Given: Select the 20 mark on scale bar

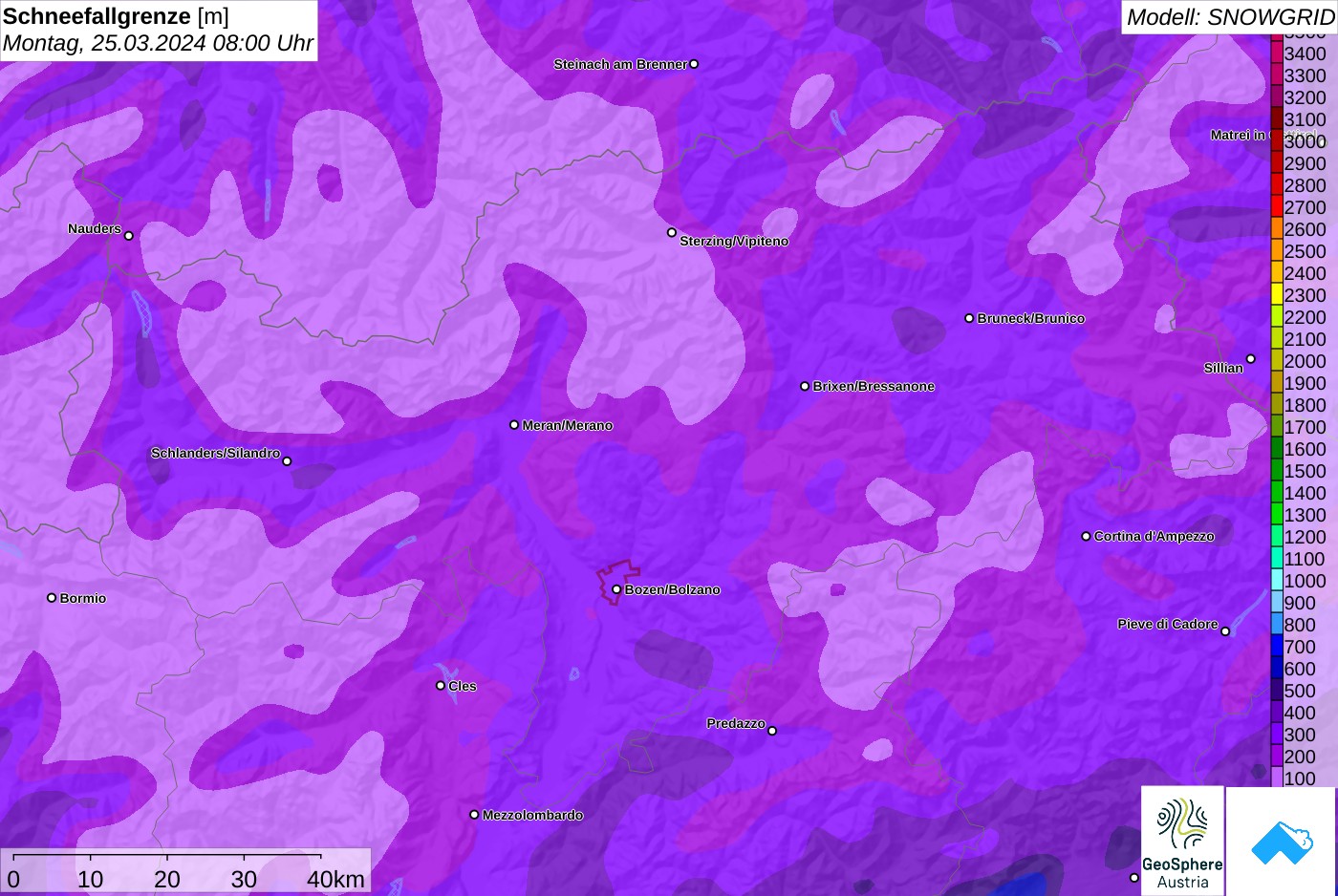Looking at the screenshot, I should (167, 879).
